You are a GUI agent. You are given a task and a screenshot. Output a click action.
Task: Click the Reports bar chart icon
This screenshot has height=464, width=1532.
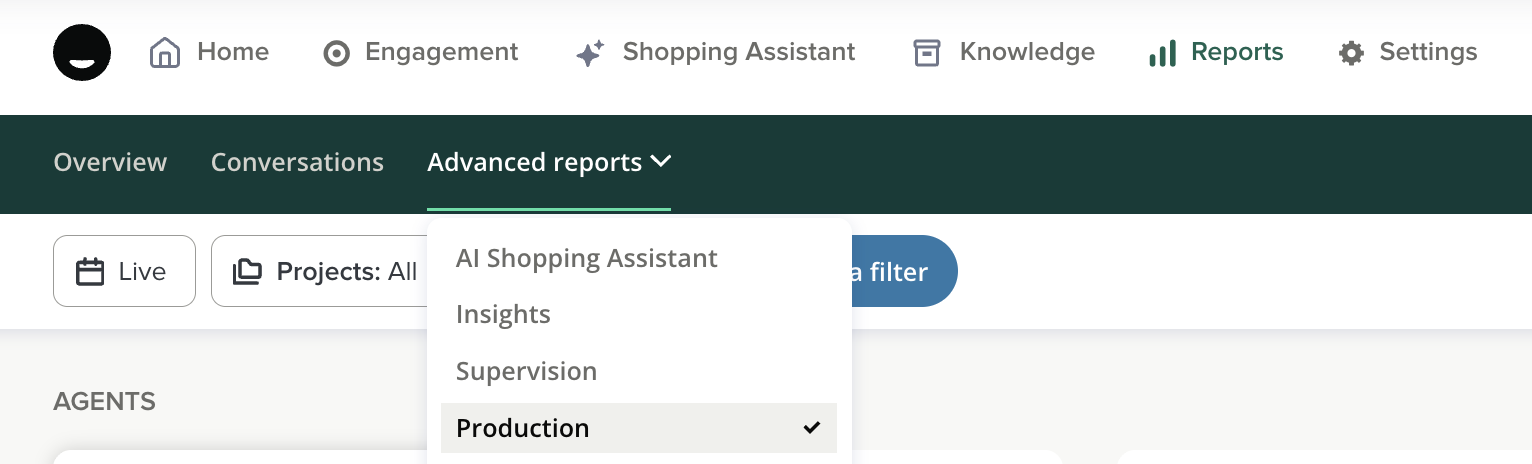pyautogui.click(x=1162, y=53)
